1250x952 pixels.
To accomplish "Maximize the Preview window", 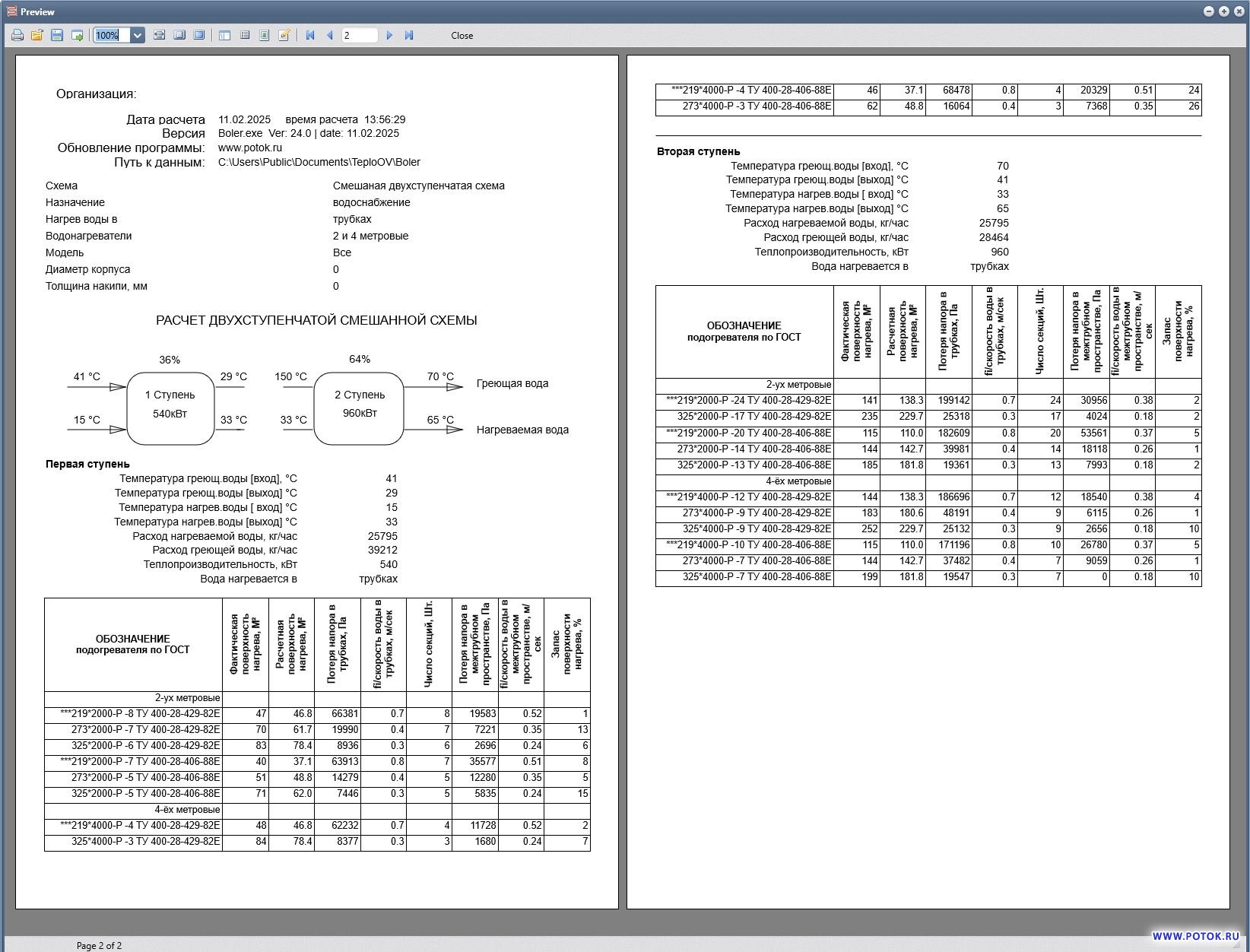I will point(1223,11).
